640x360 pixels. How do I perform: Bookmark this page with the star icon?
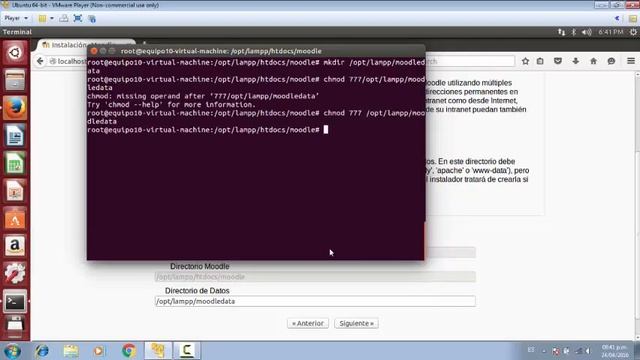click(525, 61)
